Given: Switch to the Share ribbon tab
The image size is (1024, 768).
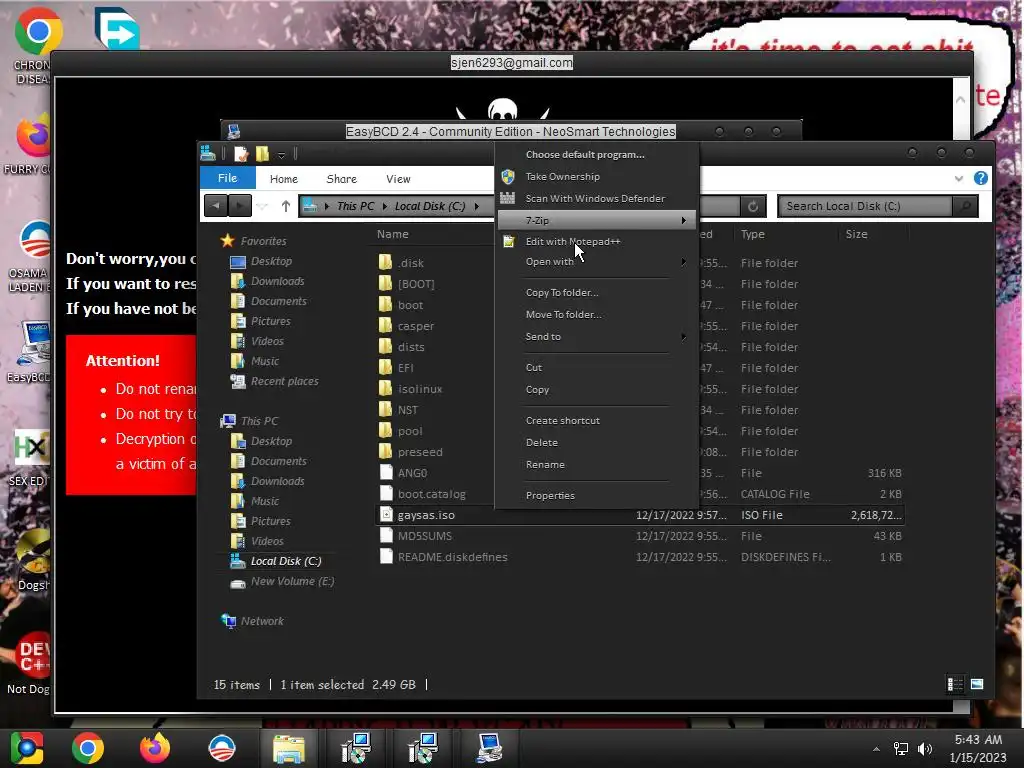Looking at the screenshot, I should coord(342,178).
